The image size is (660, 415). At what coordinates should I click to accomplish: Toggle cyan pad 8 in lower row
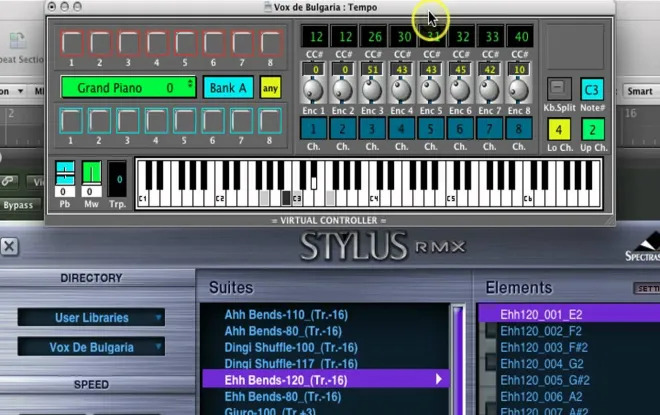[270, 121]
